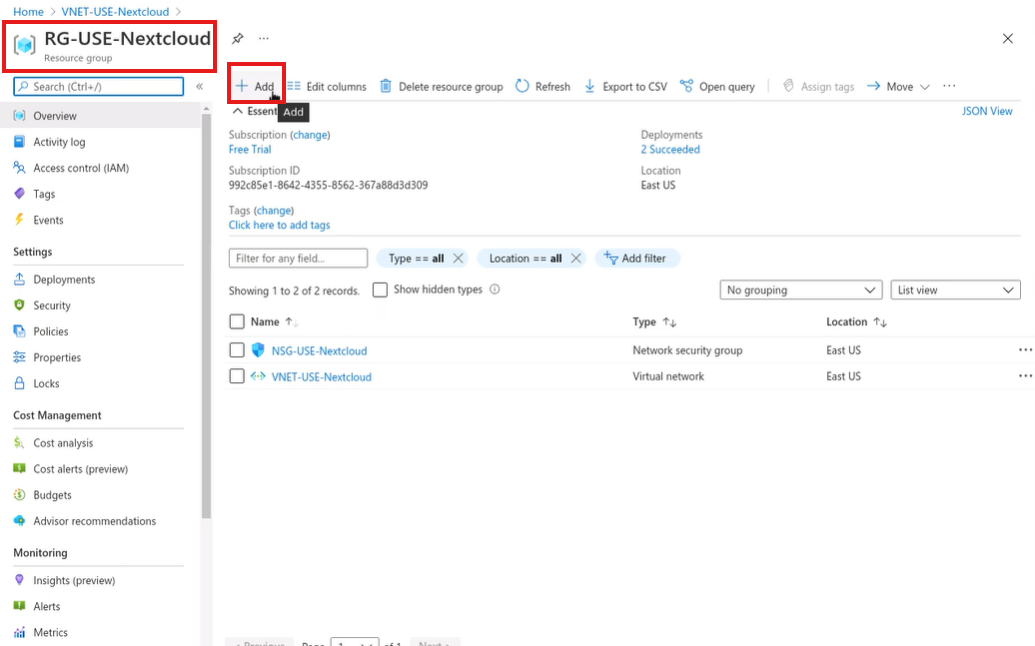Open the JSON View link
This screenshot has width=1035, height=646.
point(987,111)
